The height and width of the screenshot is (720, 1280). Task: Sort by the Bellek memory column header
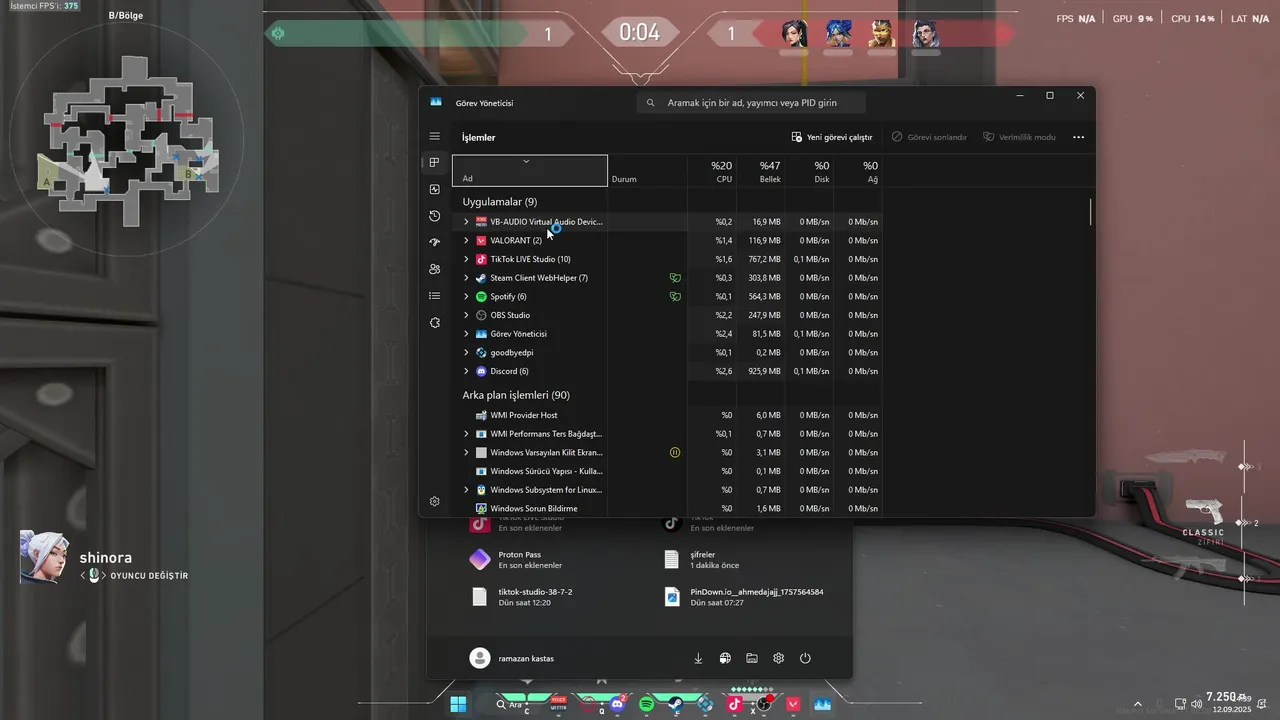pyautogui.click(x=761, y=171)
